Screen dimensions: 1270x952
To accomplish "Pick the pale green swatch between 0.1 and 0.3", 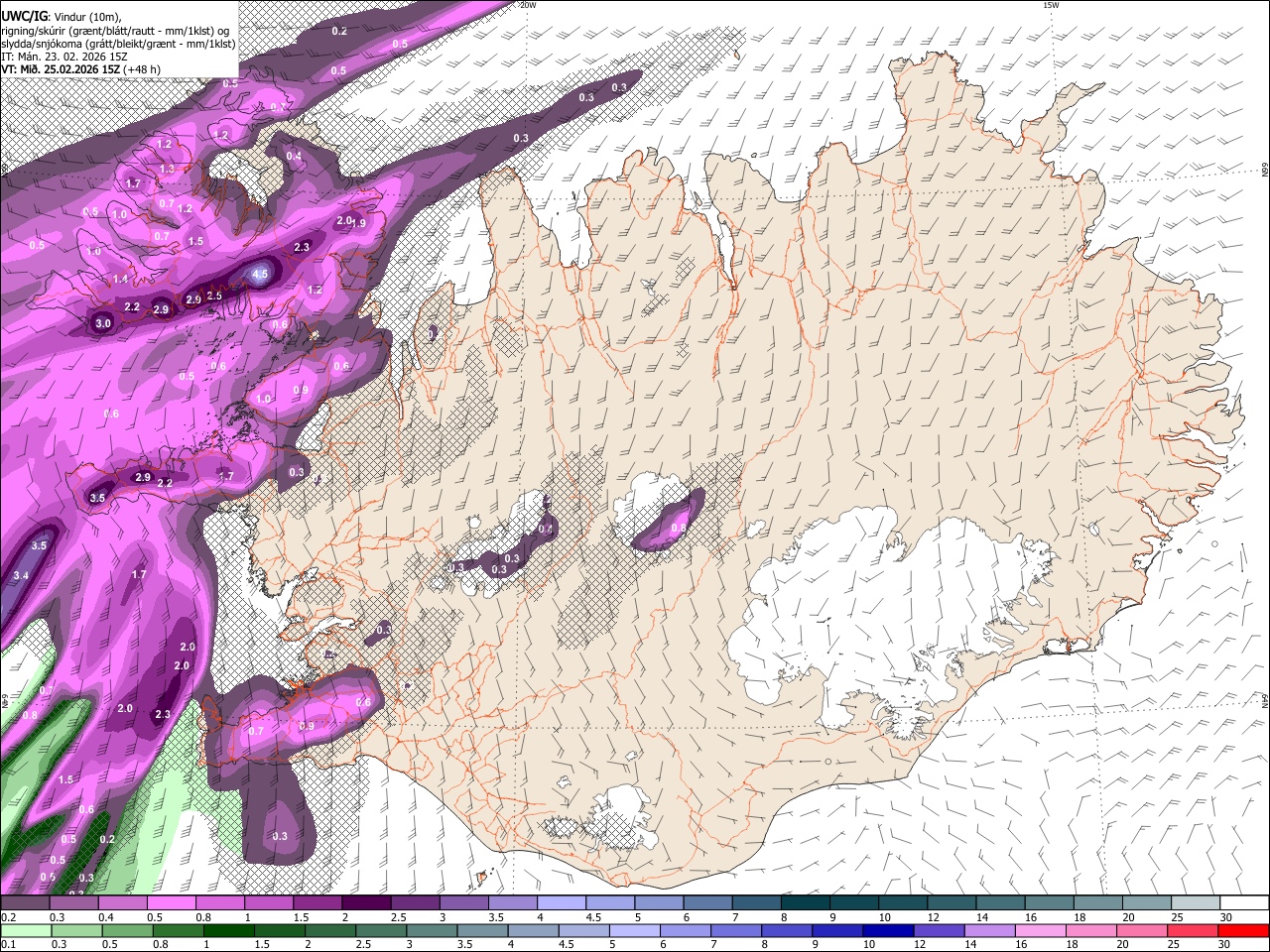I will pos(26,930).
